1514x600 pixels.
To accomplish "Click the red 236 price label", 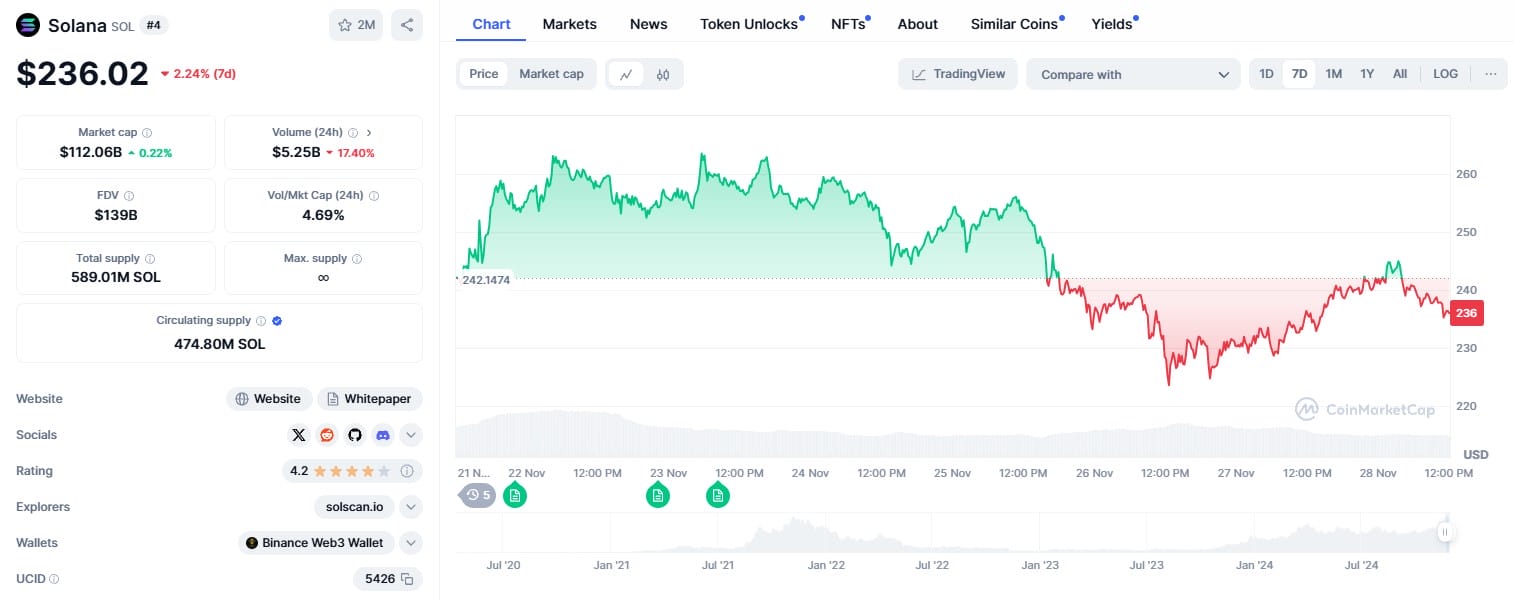I will pos(1466,313).
